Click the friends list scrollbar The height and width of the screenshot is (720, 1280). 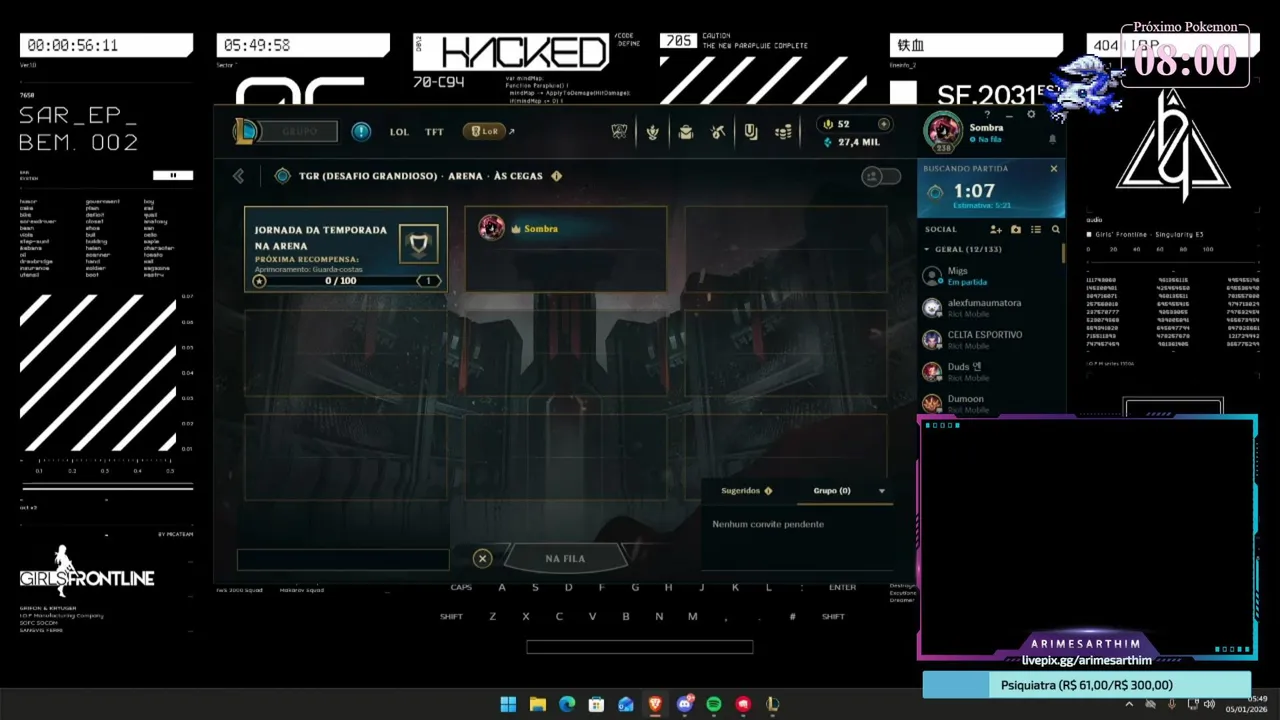pyautogui.click(x=1063, y=252)
